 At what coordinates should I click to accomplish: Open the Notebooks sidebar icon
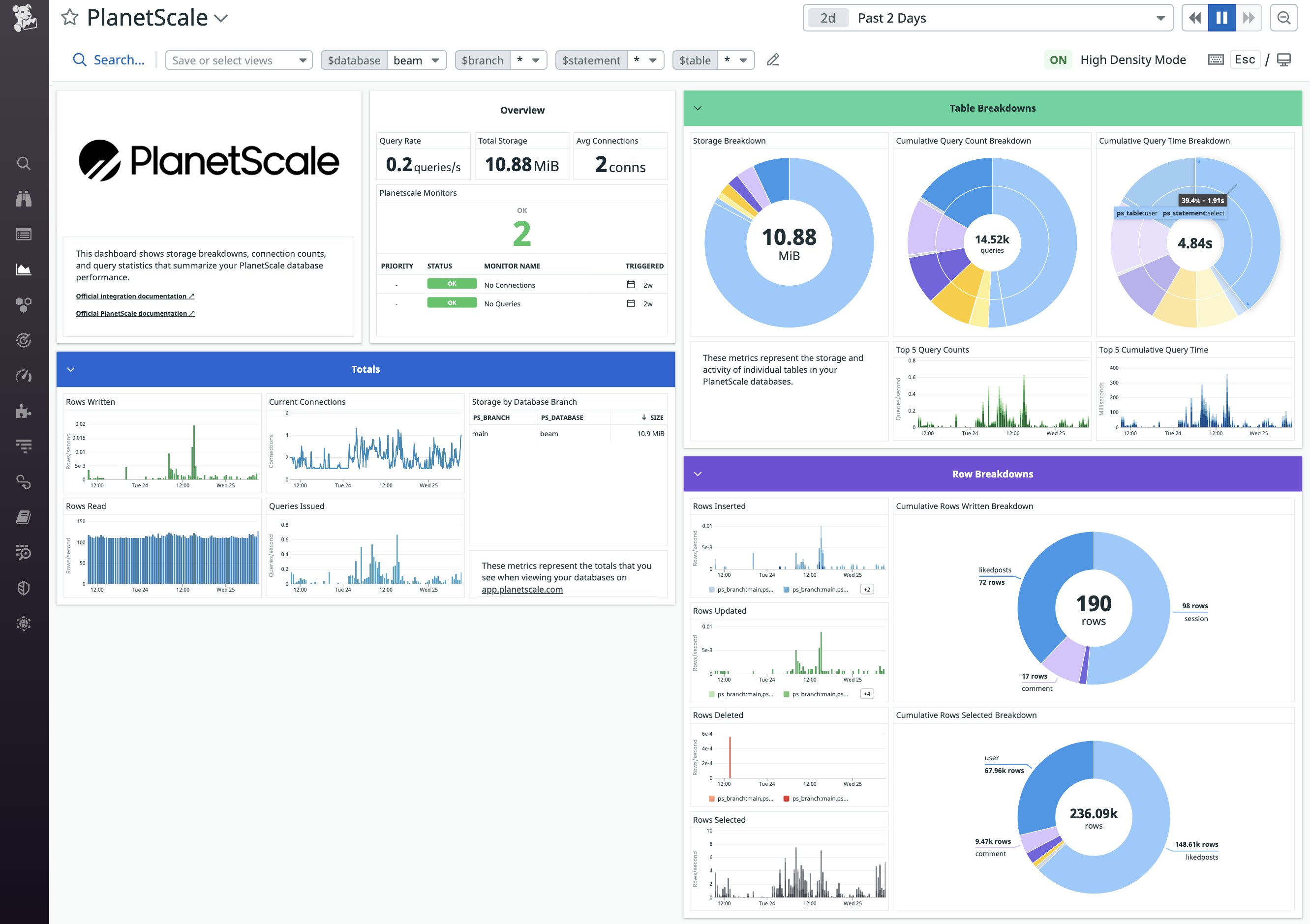pos(24,516)
